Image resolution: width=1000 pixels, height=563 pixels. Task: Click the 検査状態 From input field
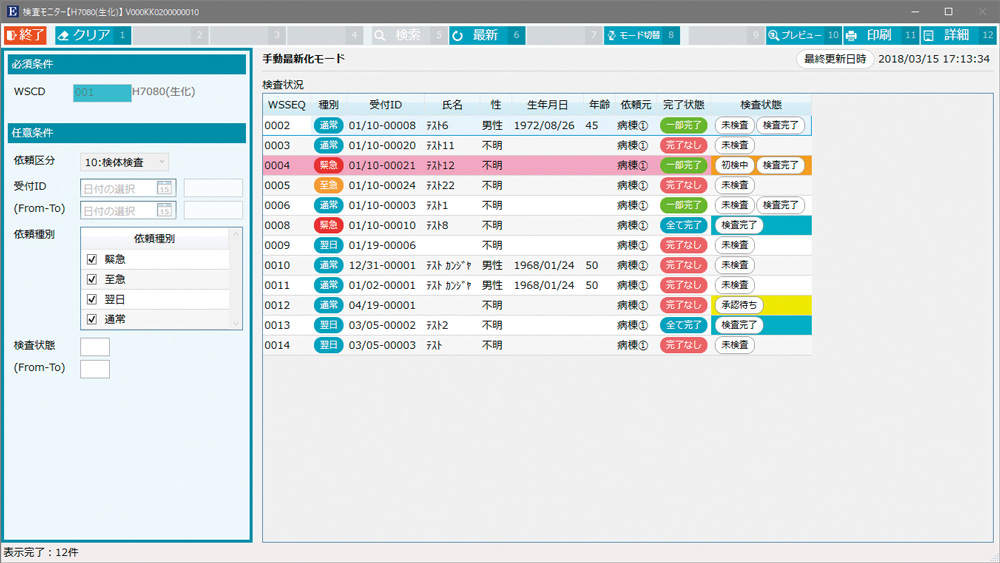pyautogui.click(x=94, y=347)
